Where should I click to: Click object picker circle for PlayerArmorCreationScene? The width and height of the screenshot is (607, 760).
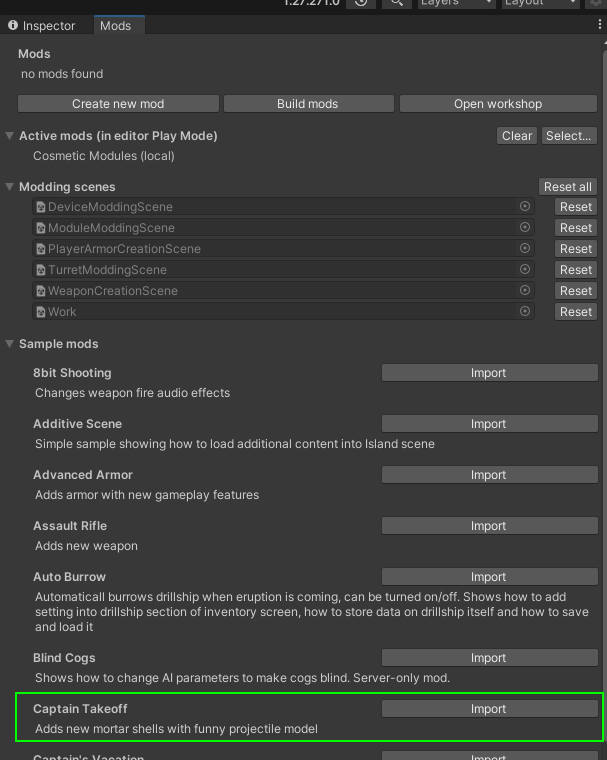[524, 248]
